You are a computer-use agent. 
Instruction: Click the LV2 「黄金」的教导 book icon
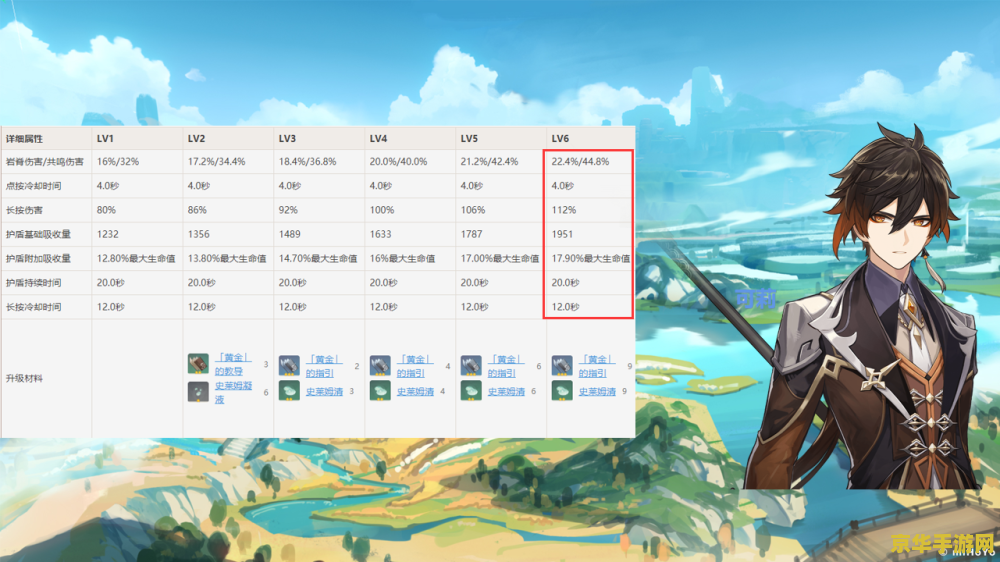[x=198, y=364]
